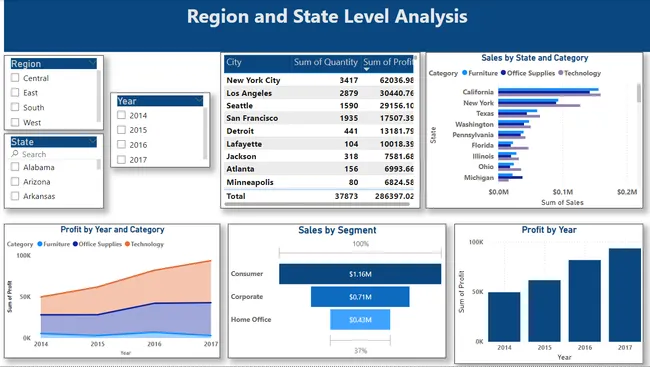The image size is (650, 367).
Task: Sort by Sum of Profit header
Action: tap(388, 62)
